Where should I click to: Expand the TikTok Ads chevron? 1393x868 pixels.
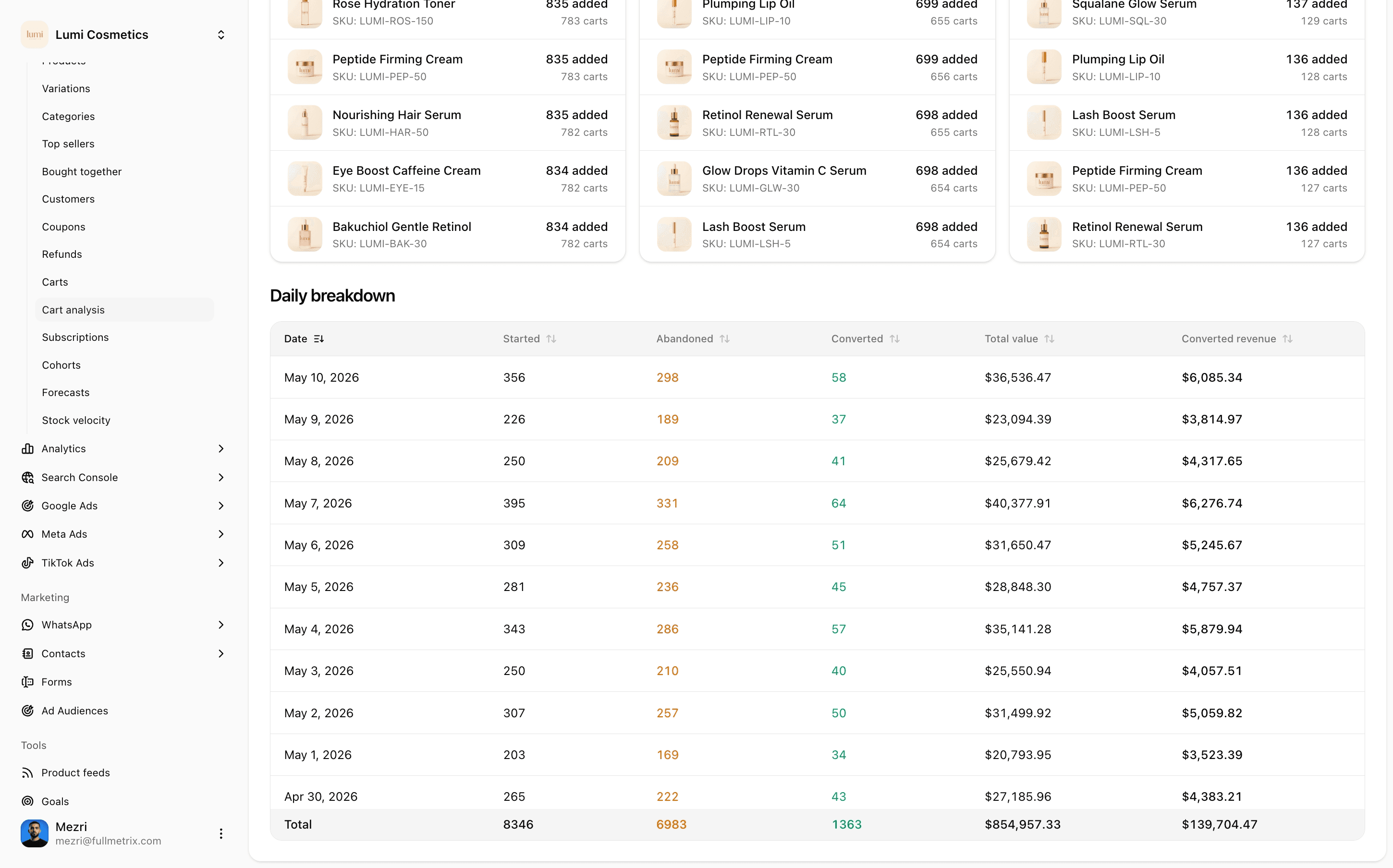220,563
